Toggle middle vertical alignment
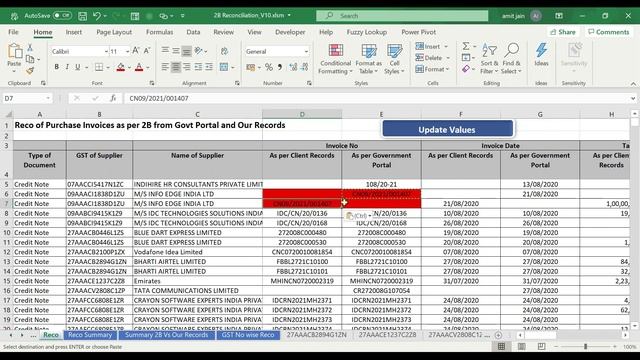Viewport: 640px width, 360px height. pyautogui.click(x=176, y=51)
